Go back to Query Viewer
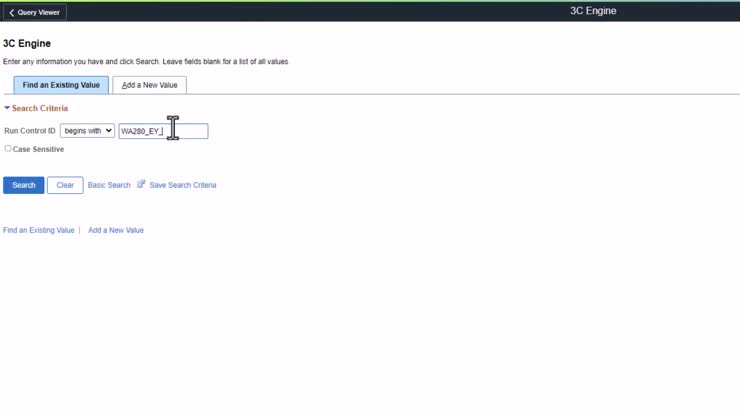 click(x=34, y=12)
